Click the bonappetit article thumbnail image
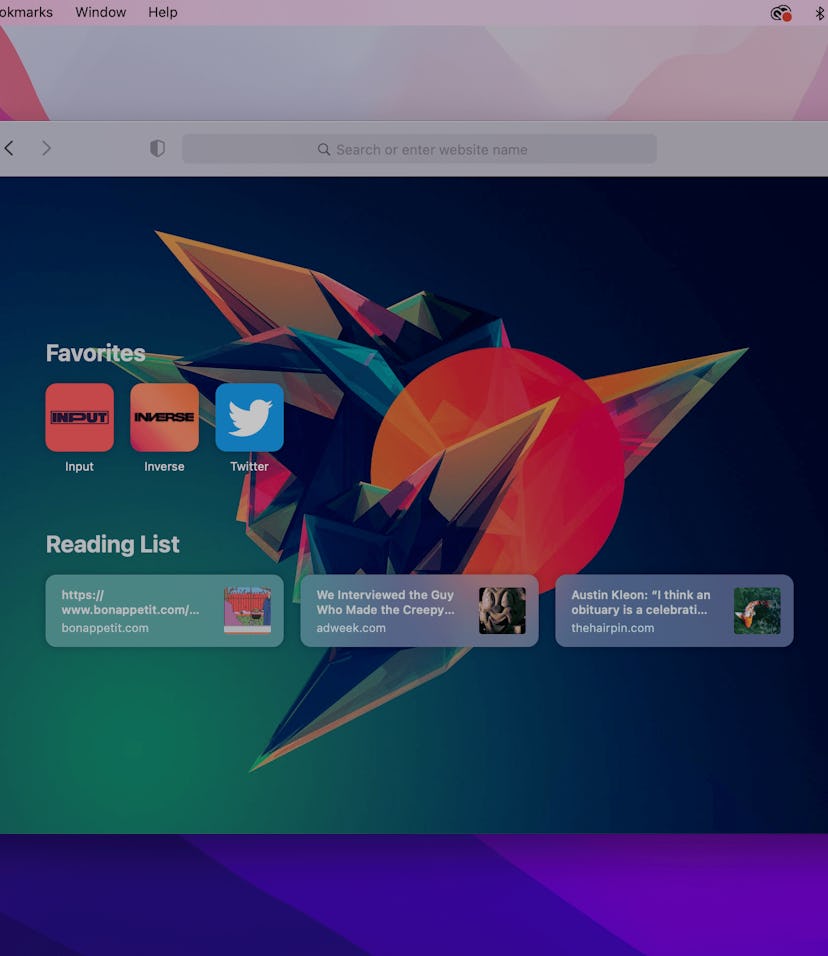This screenshot has width=828, height=956. coord(247,610)
